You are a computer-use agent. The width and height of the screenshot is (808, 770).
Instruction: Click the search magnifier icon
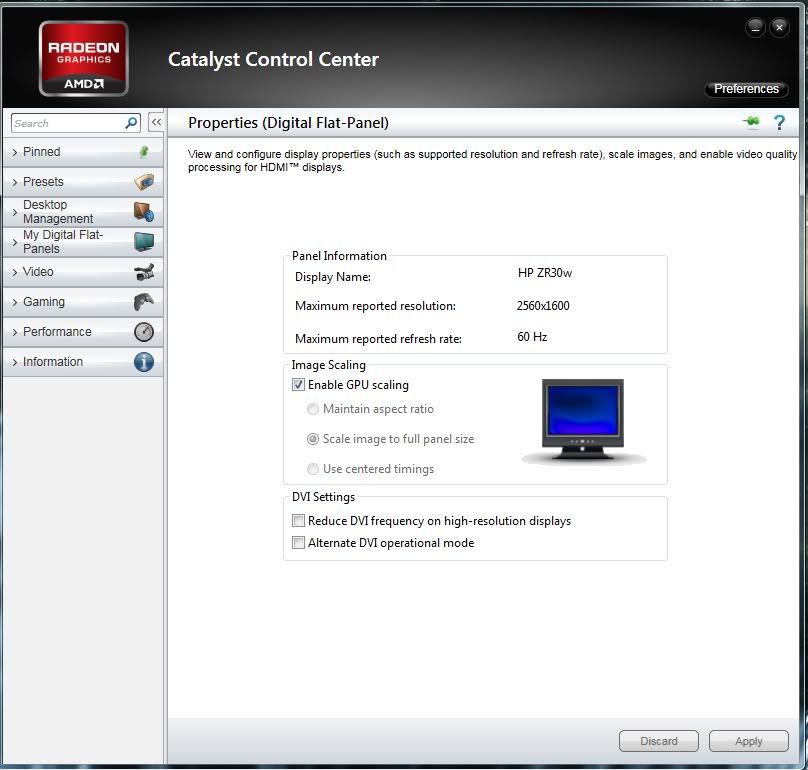(x=131, y=123)
